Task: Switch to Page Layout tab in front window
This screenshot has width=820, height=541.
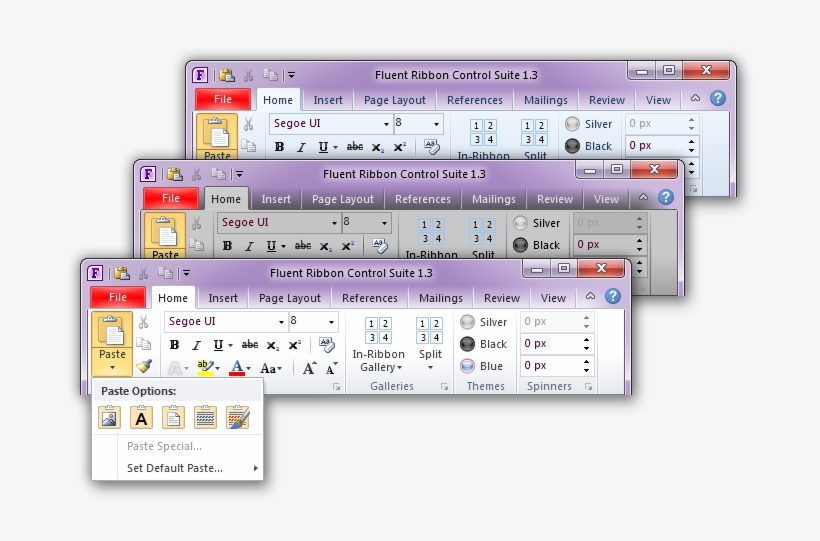Action: pos(290,298)
